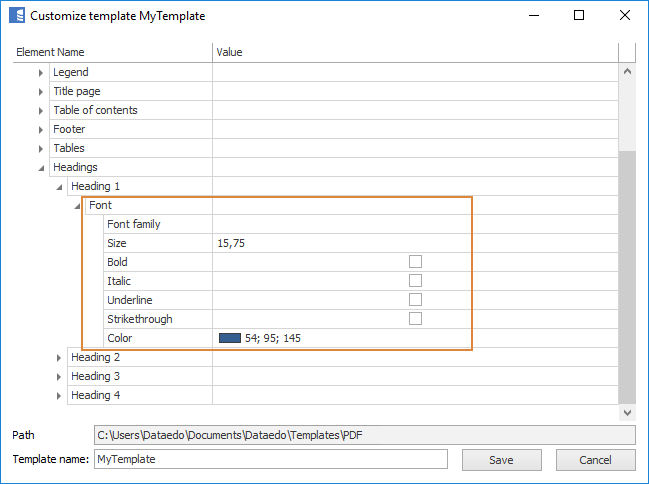
Task: Expand the Legend tree node
Action: [41, 73]
